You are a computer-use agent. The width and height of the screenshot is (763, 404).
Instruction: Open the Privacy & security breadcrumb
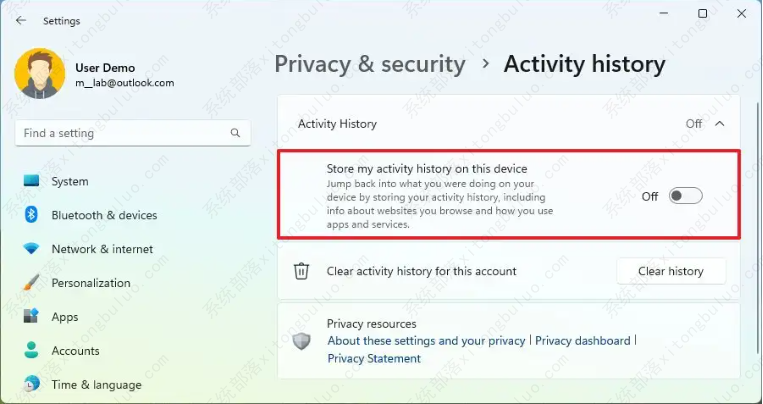(x=370, y=65)
